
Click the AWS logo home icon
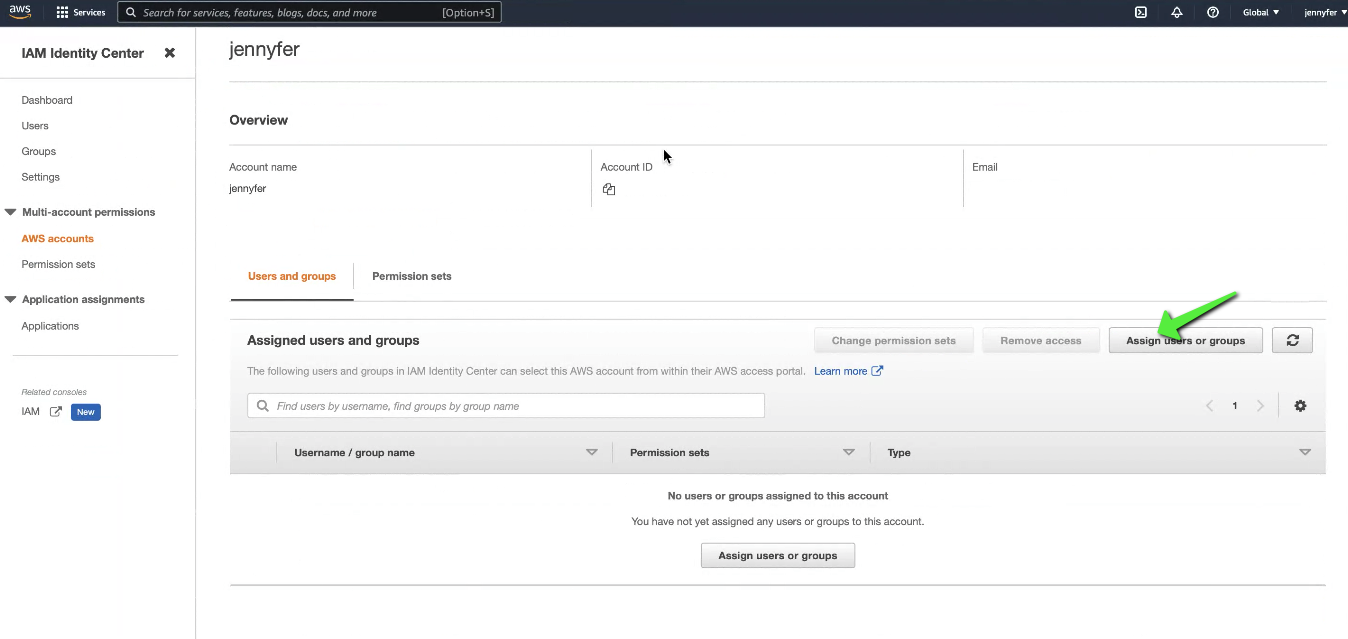click(21, 12)
